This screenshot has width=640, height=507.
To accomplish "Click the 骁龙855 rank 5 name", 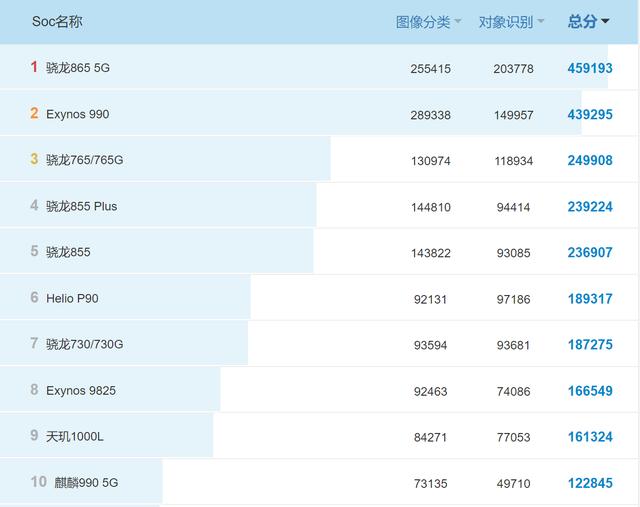I will coord(68,252).
